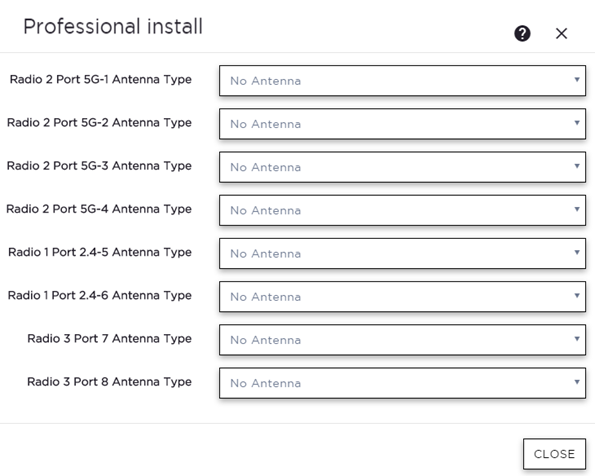
Task: Click arrow of Port 2.4-5 selector
Action: (x=577, y=252)
